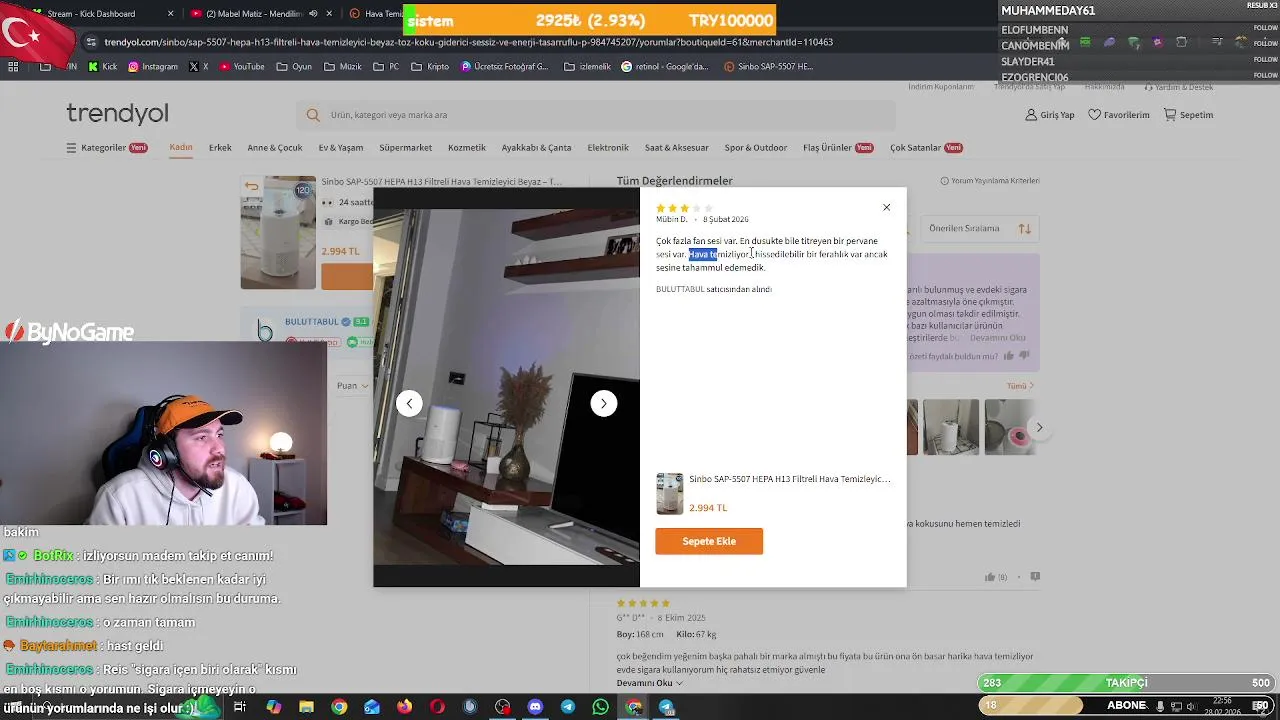Open the Erkek category tab

pos(220,148)
